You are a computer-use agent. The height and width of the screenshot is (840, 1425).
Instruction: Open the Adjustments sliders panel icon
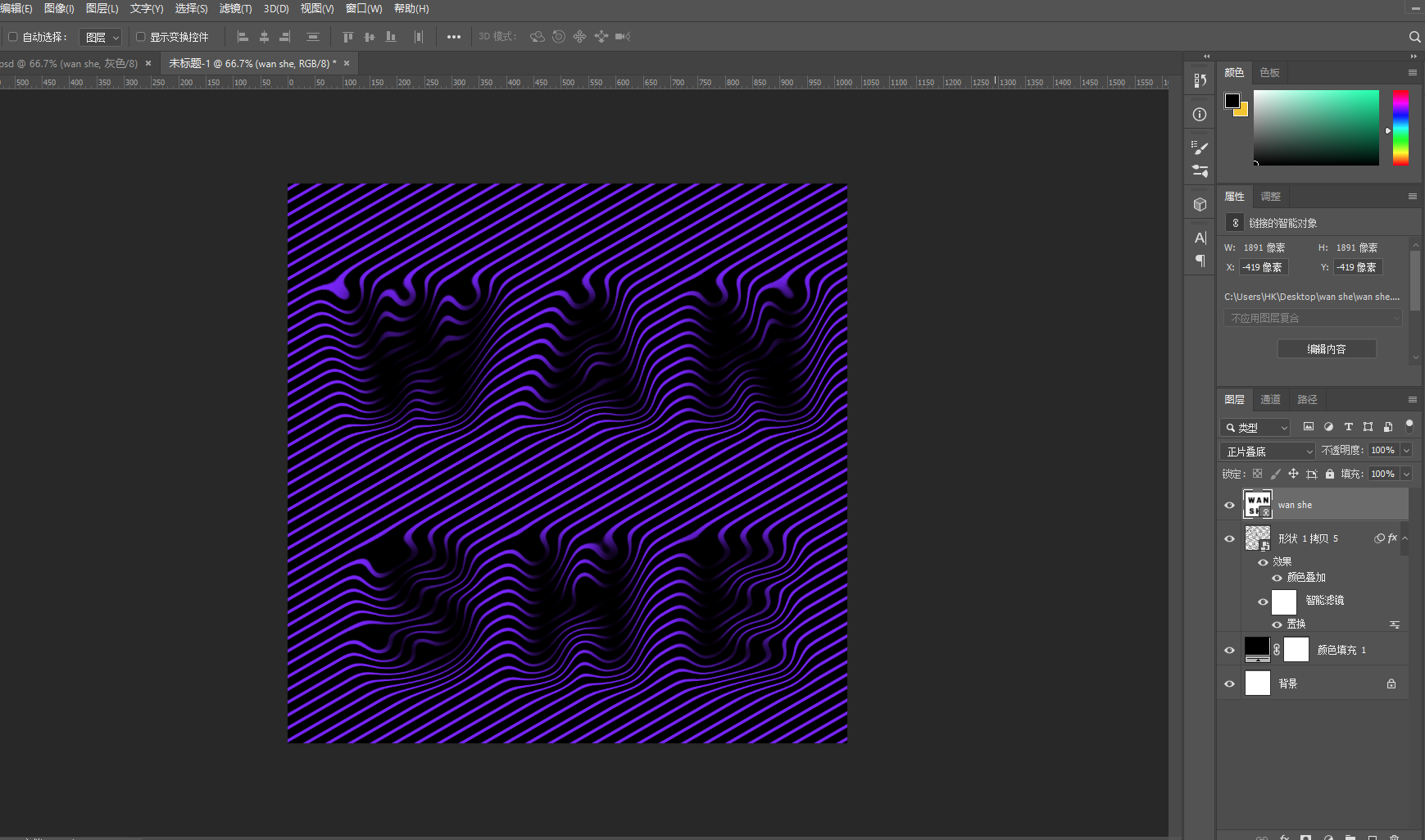[1200, 171]
